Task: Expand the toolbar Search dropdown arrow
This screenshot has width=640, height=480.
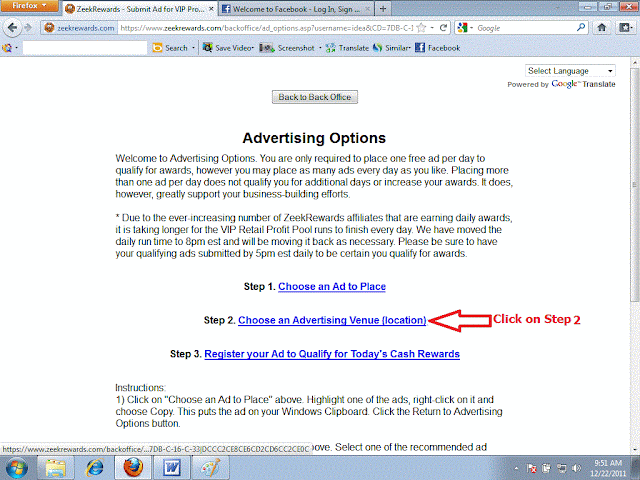Action: click(193, 48)
